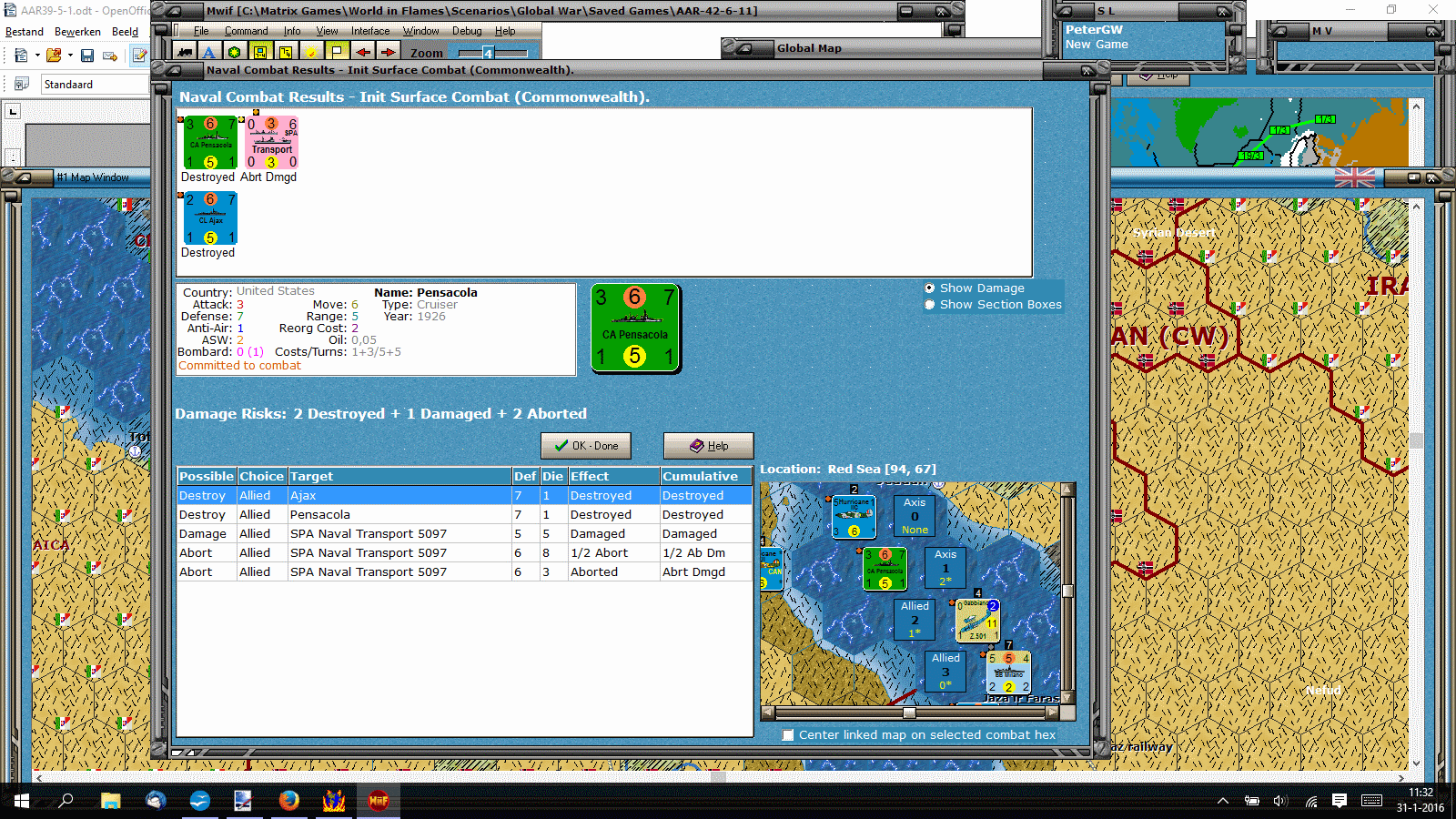Click the MWiF taskbar icon
The image size is (1456, 819).
pyautogui.click(x=379, y=801)
